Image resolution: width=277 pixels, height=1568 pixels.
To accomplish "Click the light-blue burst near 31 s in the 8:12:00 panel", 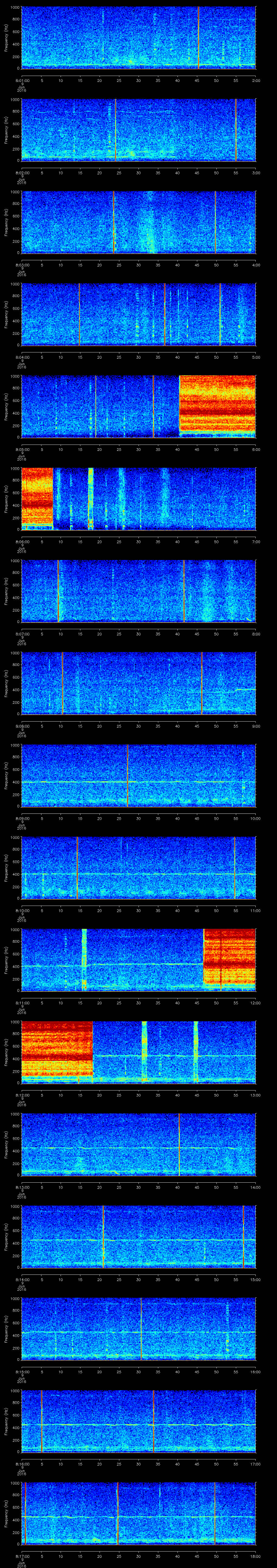I will 144,1052.
